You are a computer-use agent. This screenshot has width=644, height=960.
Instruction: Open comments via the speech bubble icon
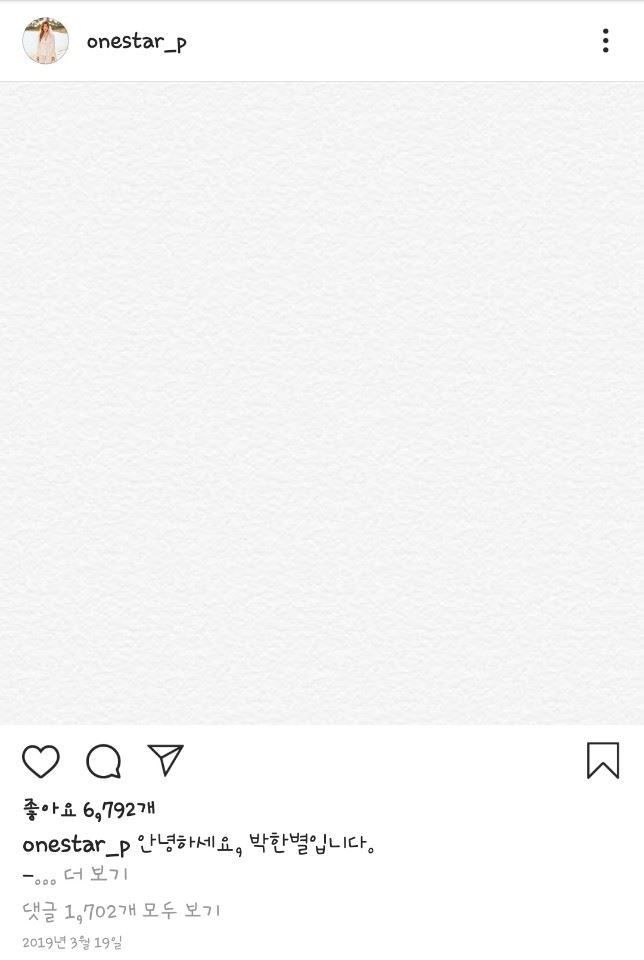(x=103, y=762)
